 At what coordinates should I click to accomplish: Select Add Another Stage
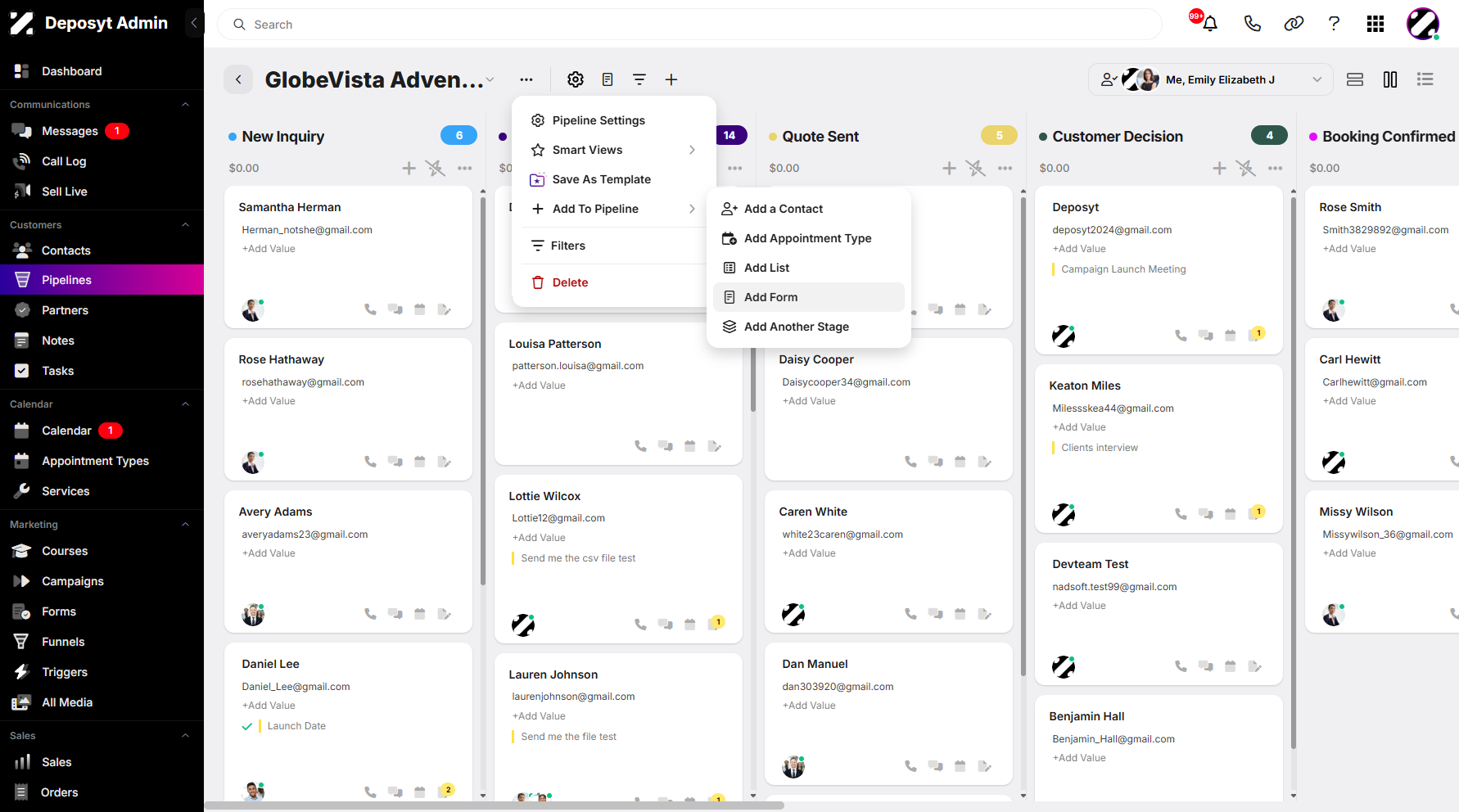809,327
